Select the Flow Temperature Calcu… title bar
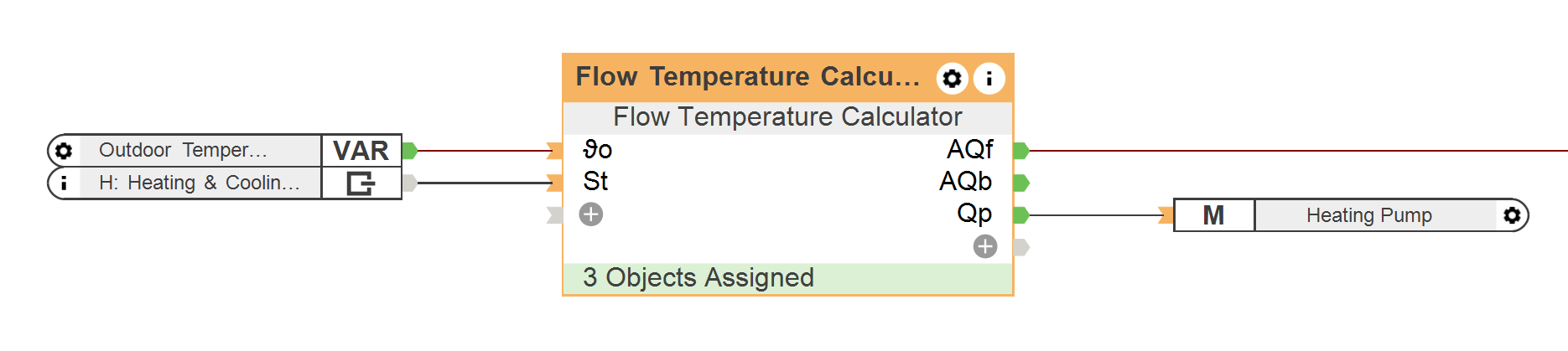The image size is (1568, 351). pos(746,77)
